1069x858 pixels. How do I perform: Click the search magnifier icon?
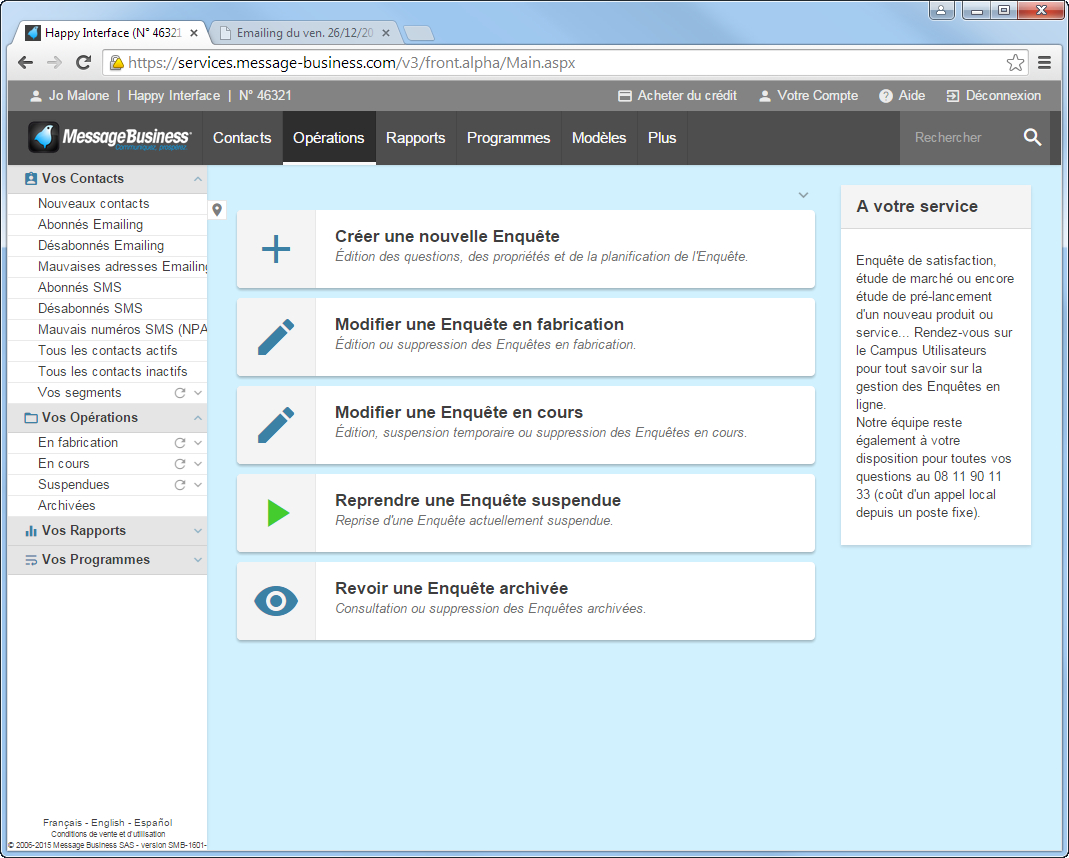(1032, 138)
